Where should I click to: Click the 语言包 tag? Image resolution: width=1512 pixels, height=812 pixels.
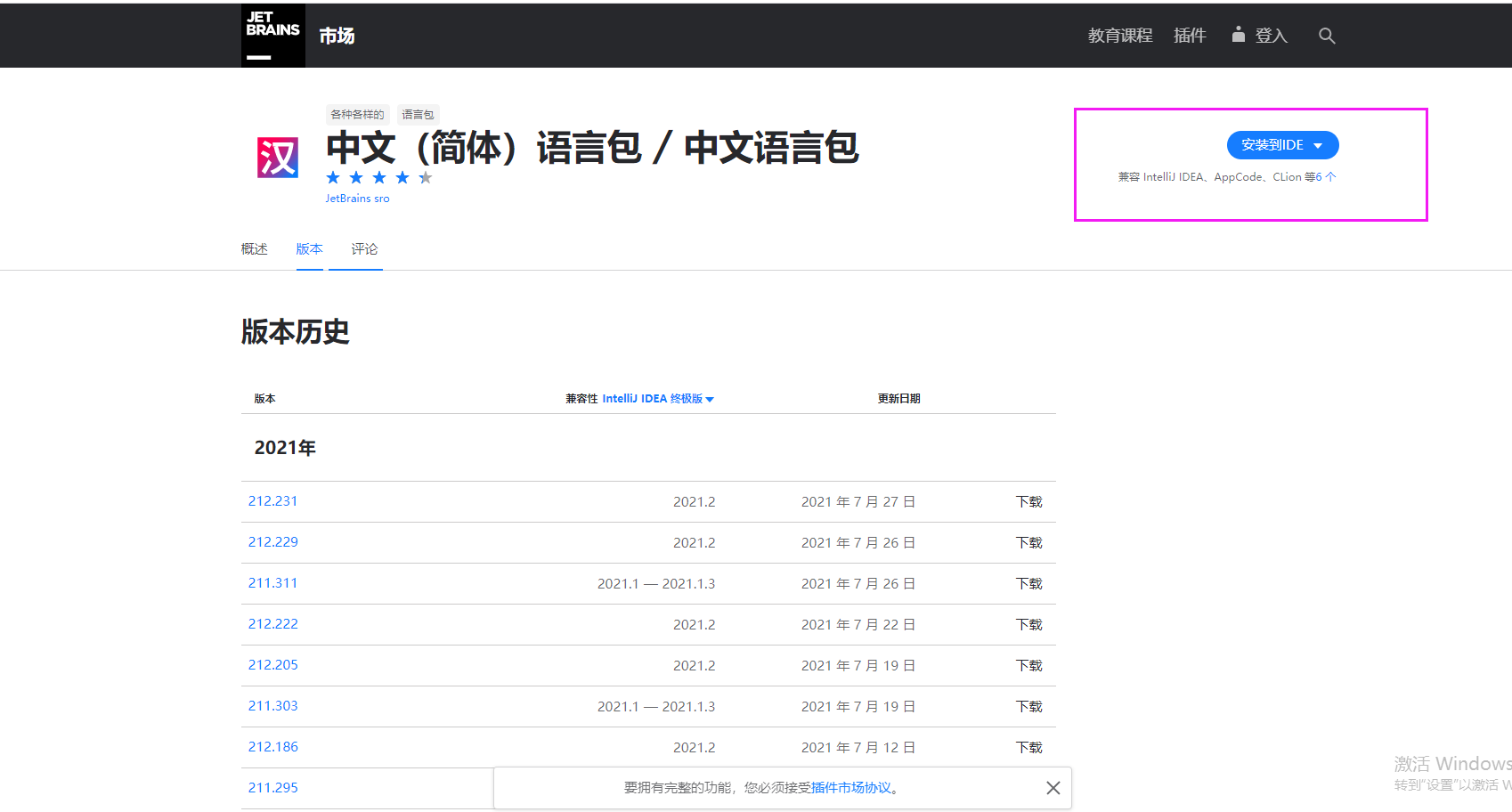point(418,114)
